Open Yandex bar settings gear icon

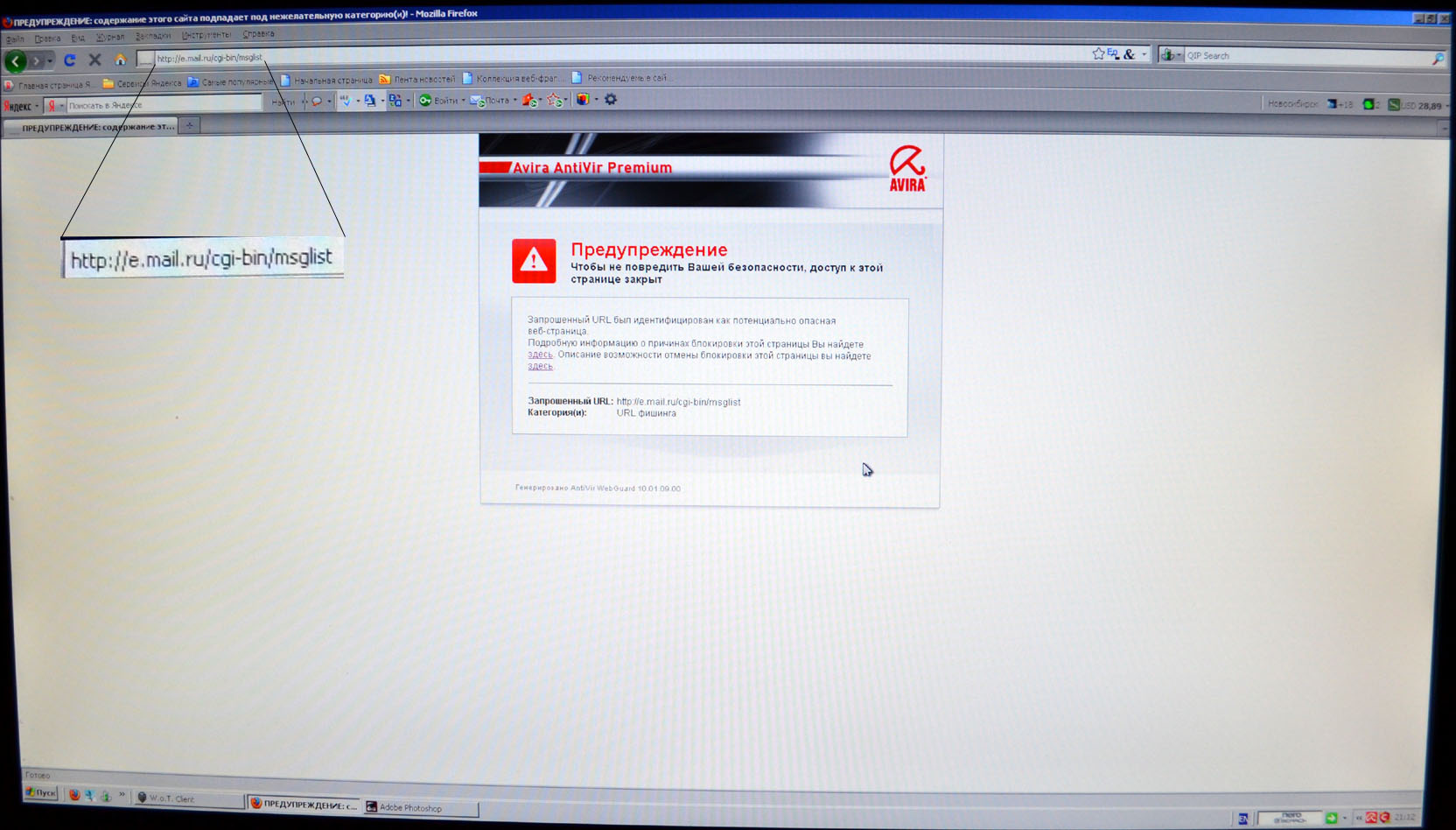click(611, 99)
